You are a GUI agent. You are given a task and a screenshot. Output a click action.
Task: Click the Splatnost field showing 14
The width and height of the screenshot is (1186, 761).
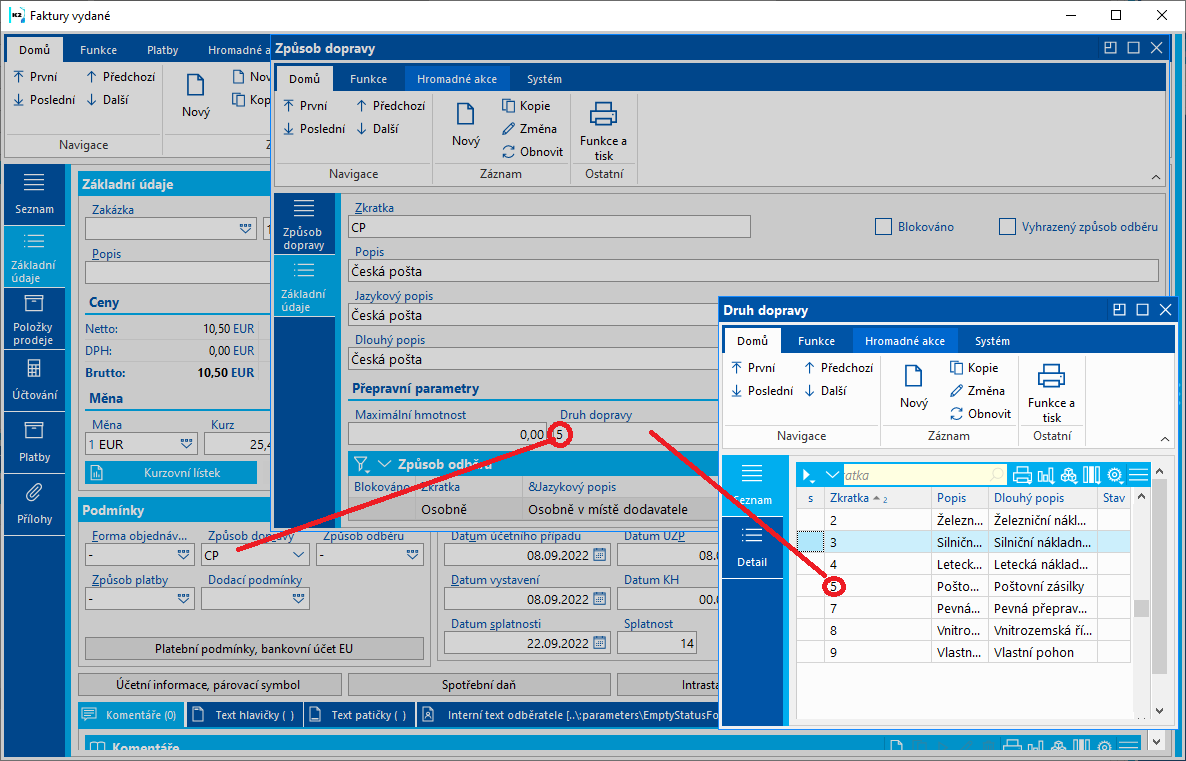tap(657, 643)
